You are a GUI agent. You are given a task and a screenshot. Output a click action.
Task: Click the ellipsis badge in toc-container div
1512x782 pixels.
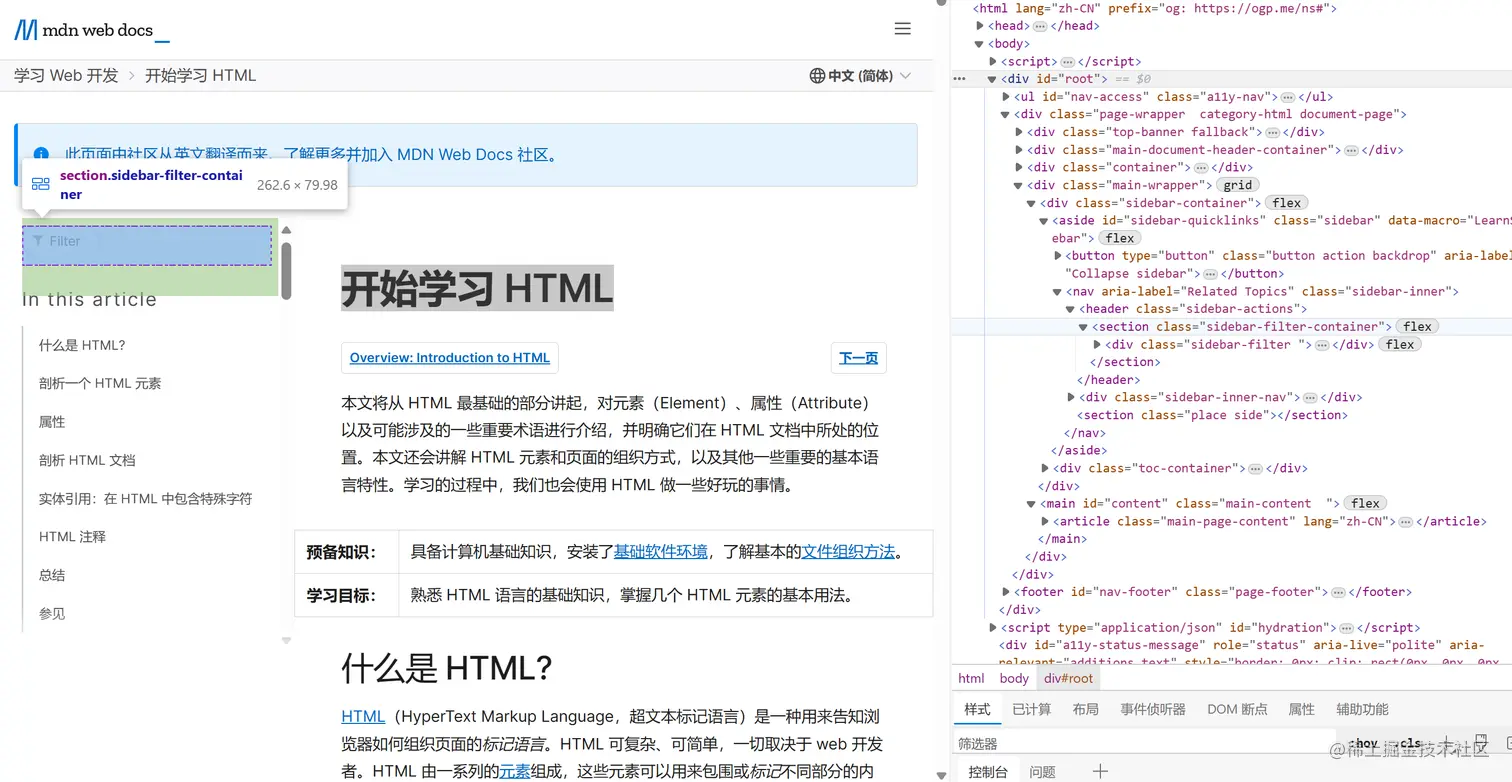coord(1255,468)
